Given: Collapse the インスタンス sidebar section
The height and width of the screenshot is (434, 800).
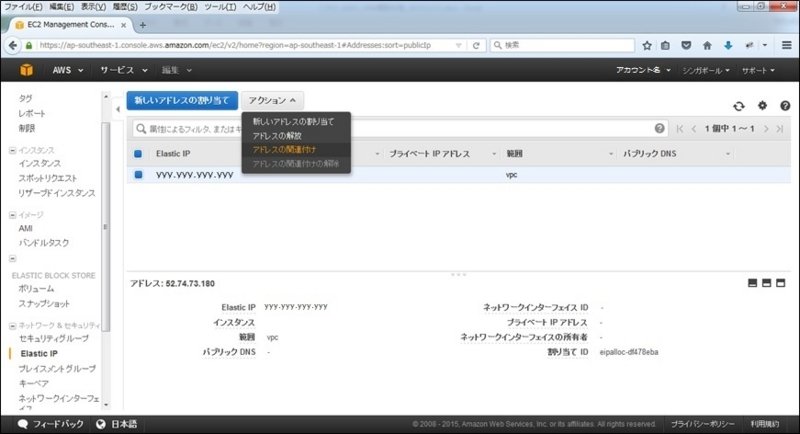Looking at the screenshot, I should [x=12, y=149].
